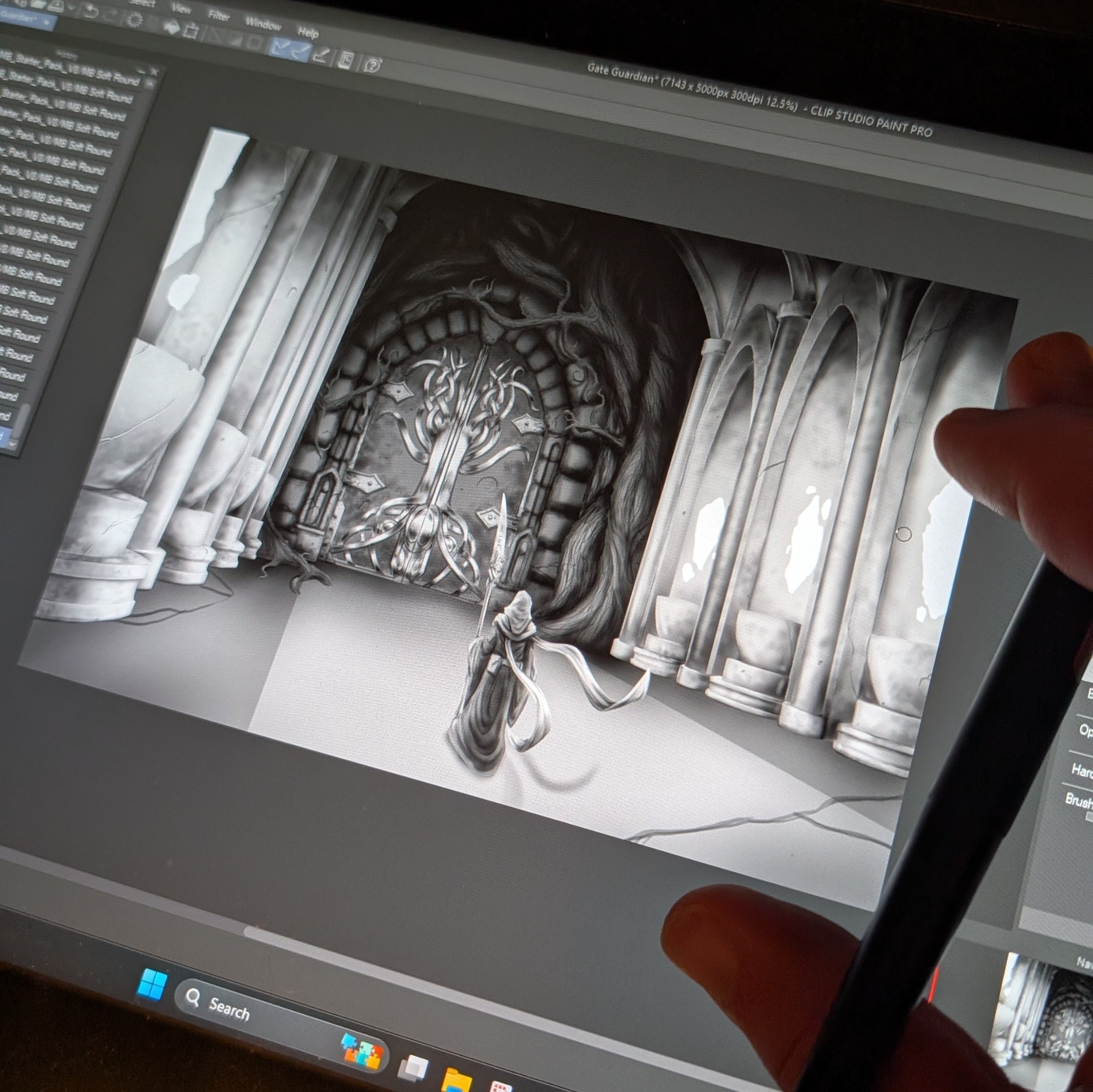The height and width of the screenshot is (1092, 1093).
Task: Expand dropdown arrow beside Save icon
Action: pyautogui.click(x=71, y=9)
